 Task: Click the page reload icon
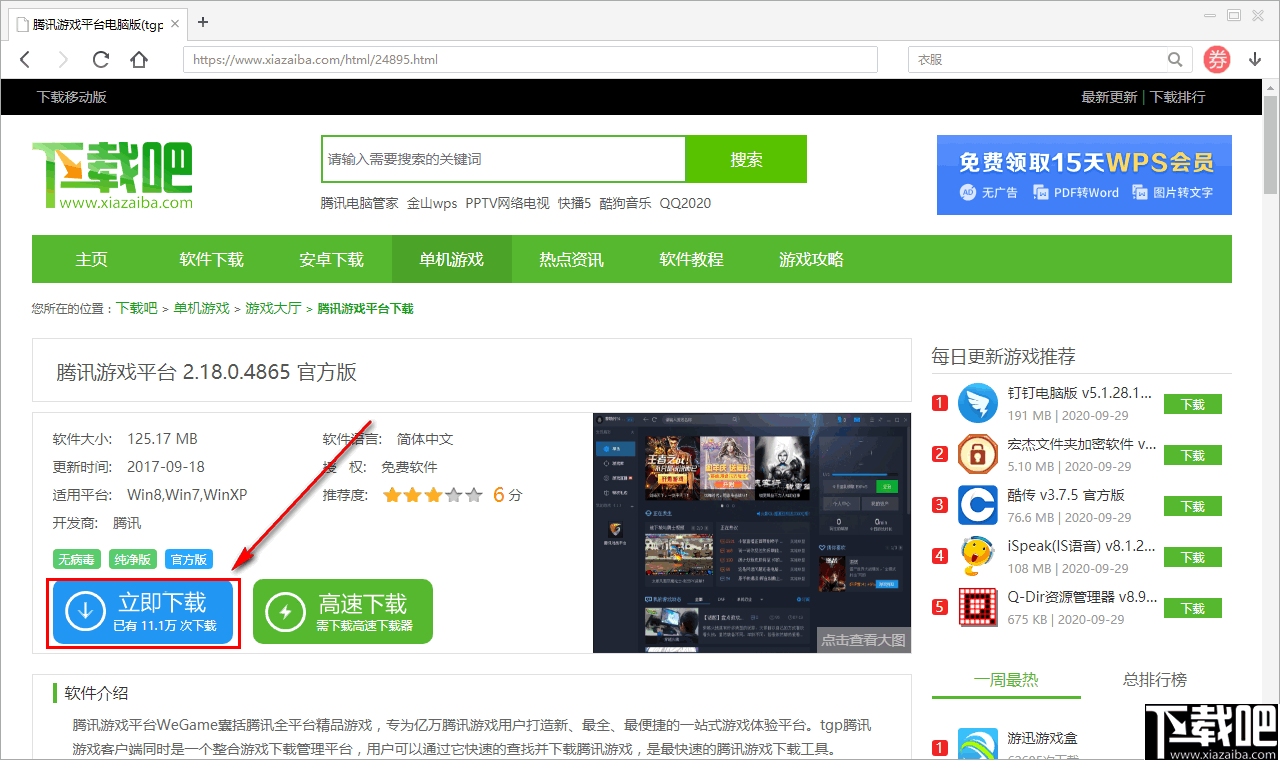[101, 59]
